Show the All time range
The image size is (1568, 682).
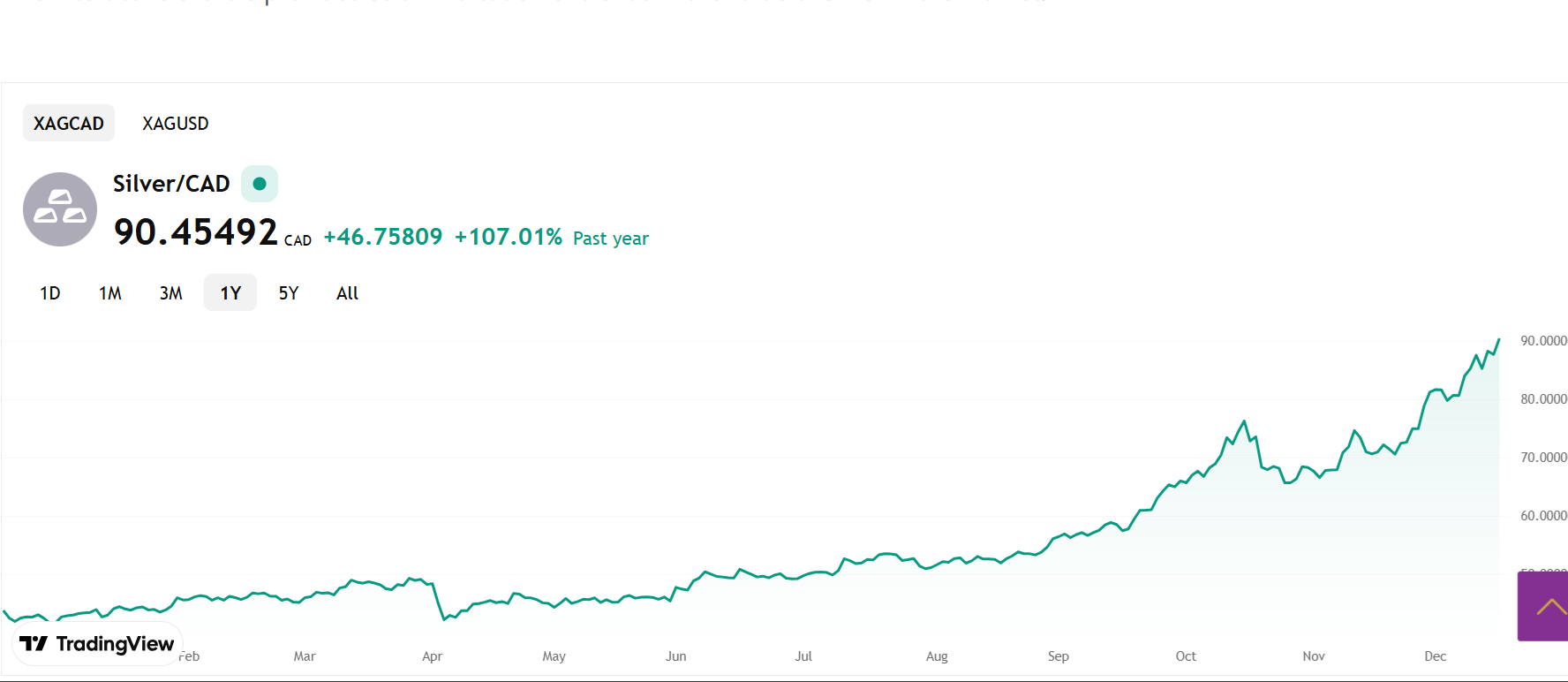[347, 293]
